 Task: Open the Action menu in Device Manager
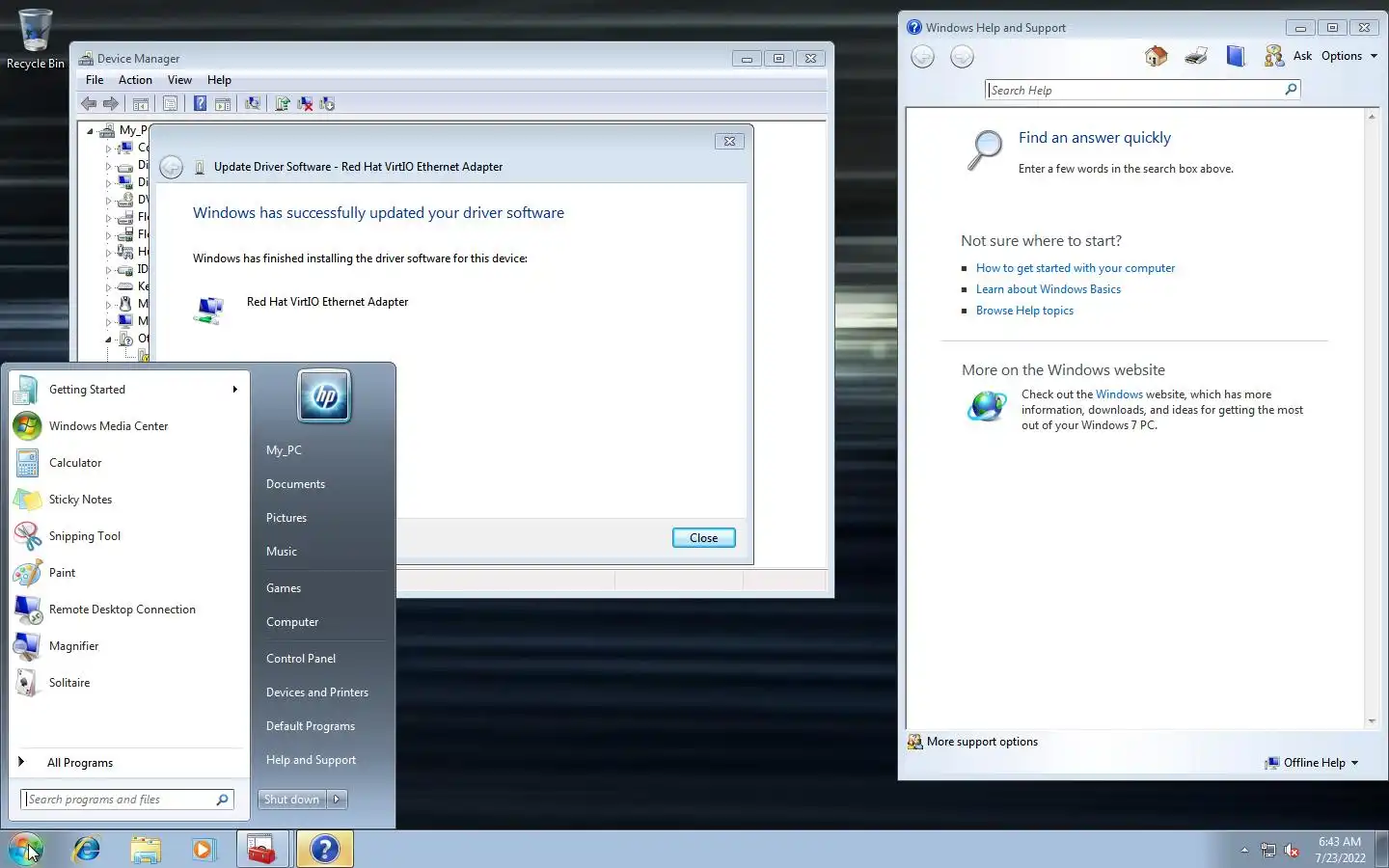click(x=135, y=80)
